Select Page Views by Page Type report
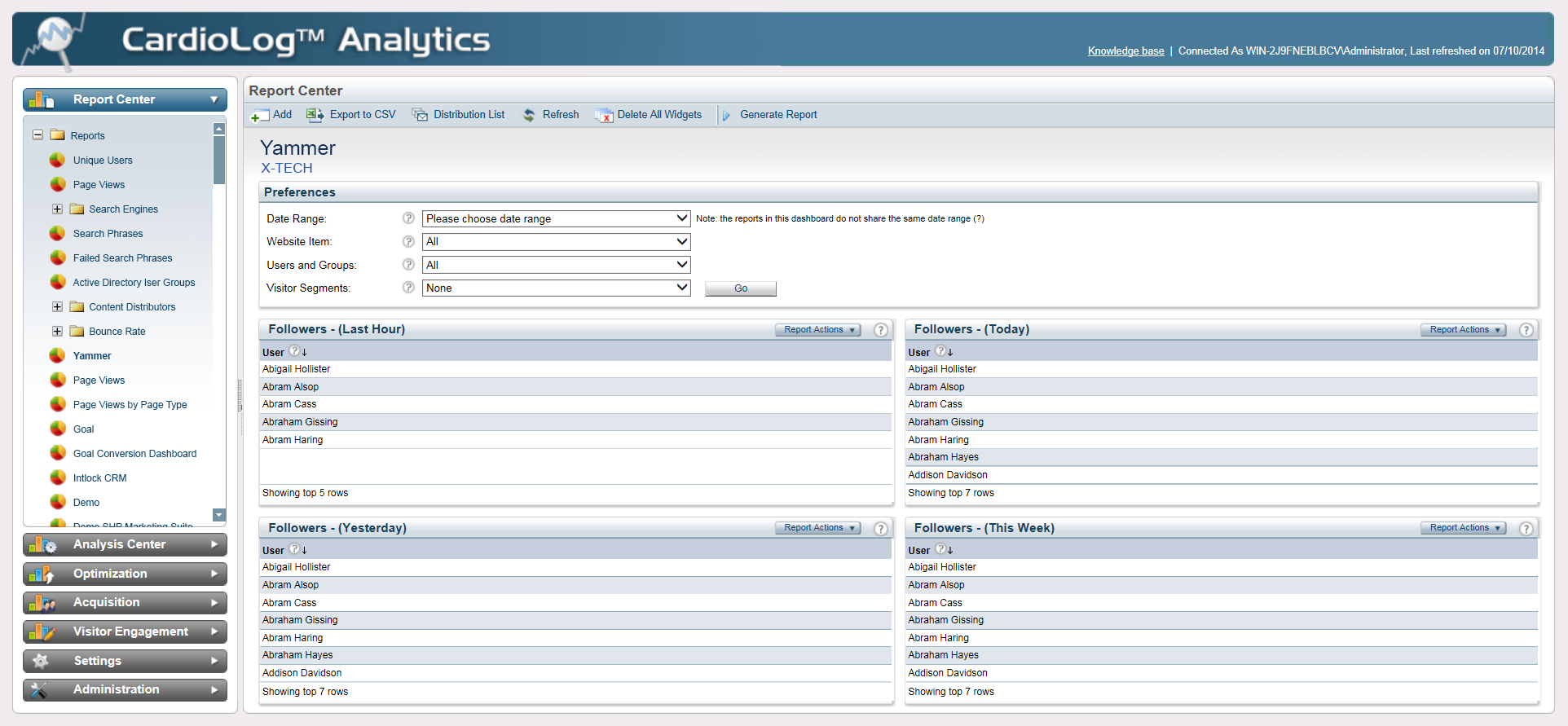 coord(130,405)
